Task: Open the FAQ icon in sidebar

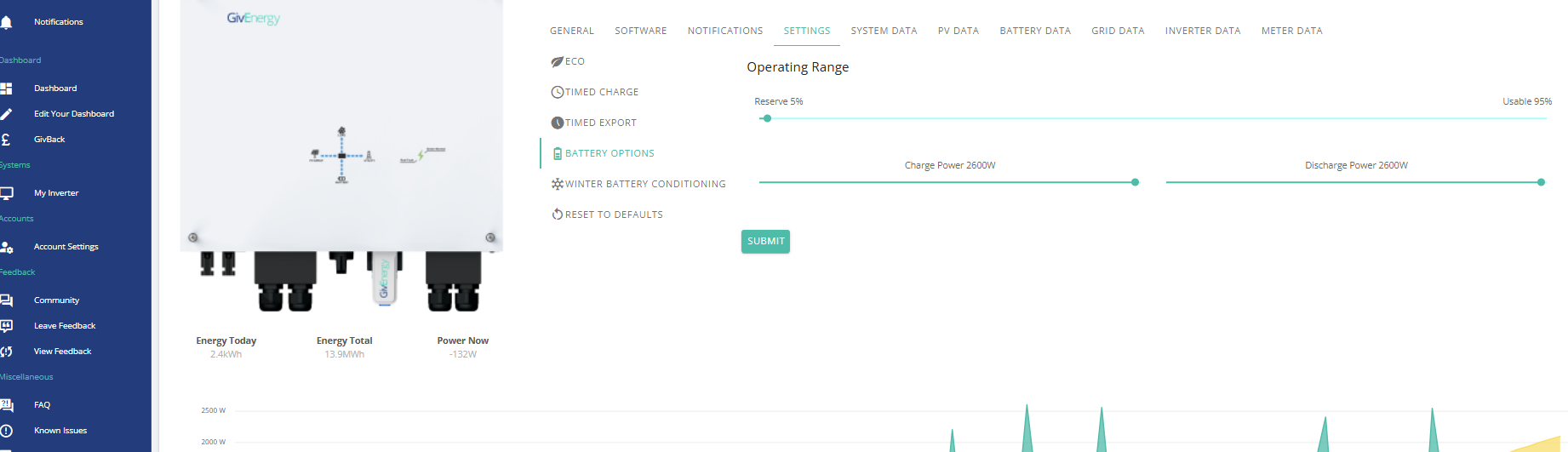Action: click(x=6, y=405)
